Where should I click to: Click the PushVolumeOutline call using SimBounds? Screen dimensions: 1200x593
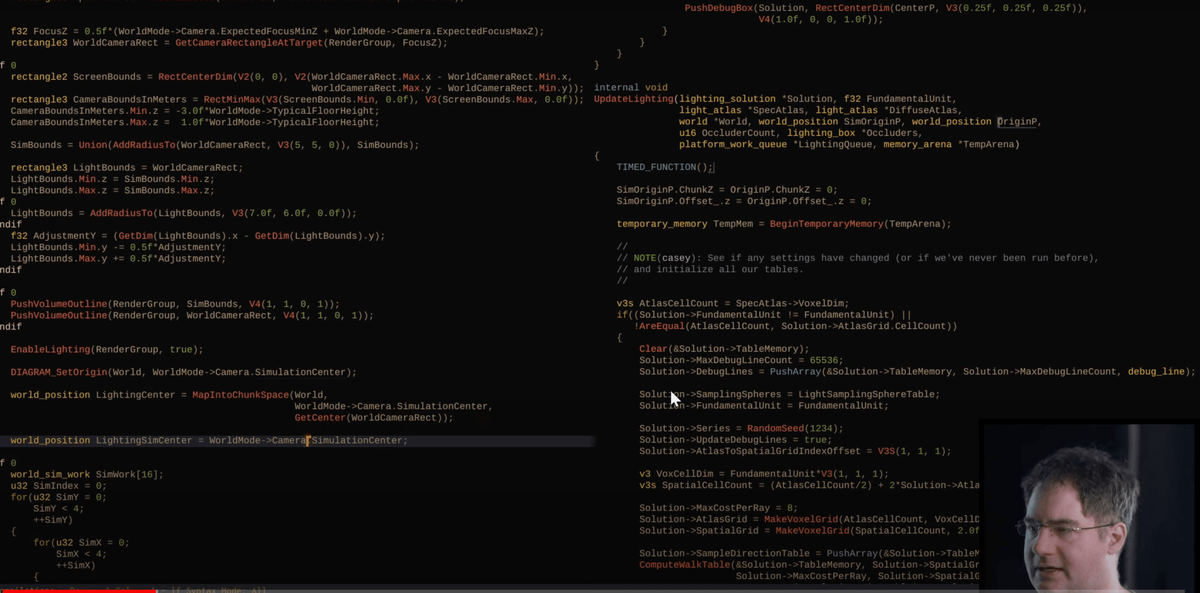[x=175, y=304]
